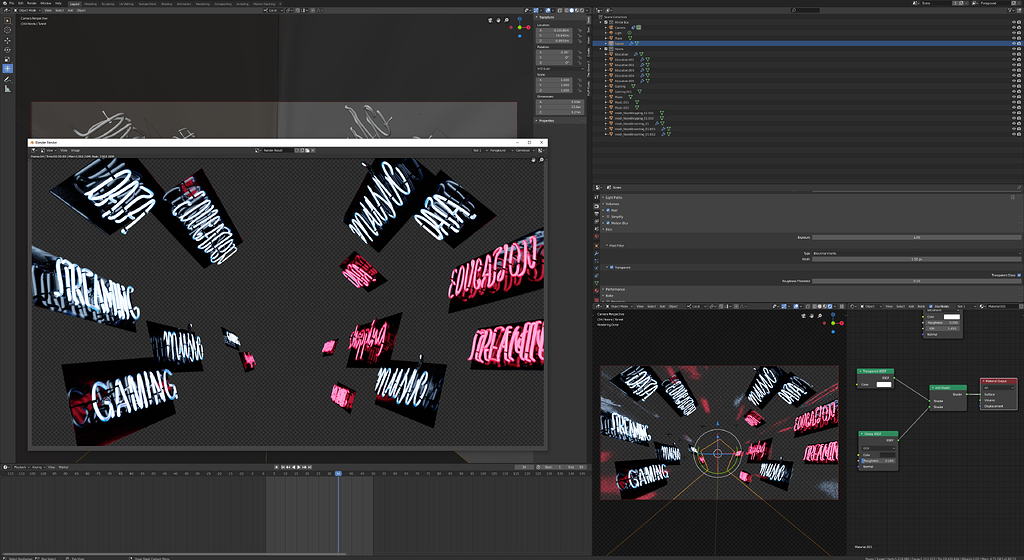The image size is (1024, 560).
Task: Jump to end of timeline playback
Action: click(310, 467)
